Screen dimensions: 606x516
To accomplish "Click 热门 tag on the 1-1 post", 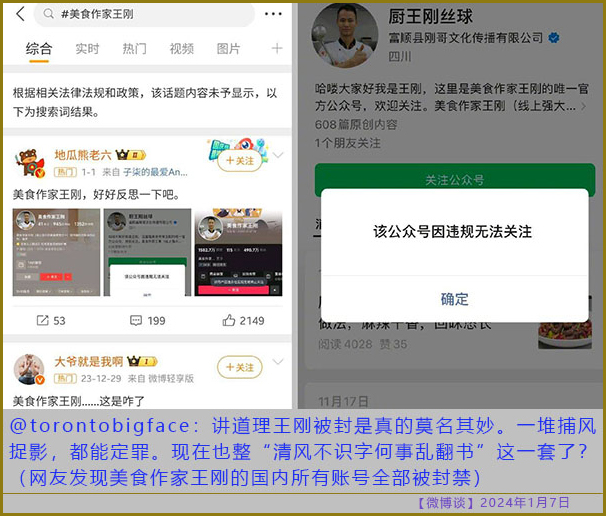I will (x=65, y=172).
